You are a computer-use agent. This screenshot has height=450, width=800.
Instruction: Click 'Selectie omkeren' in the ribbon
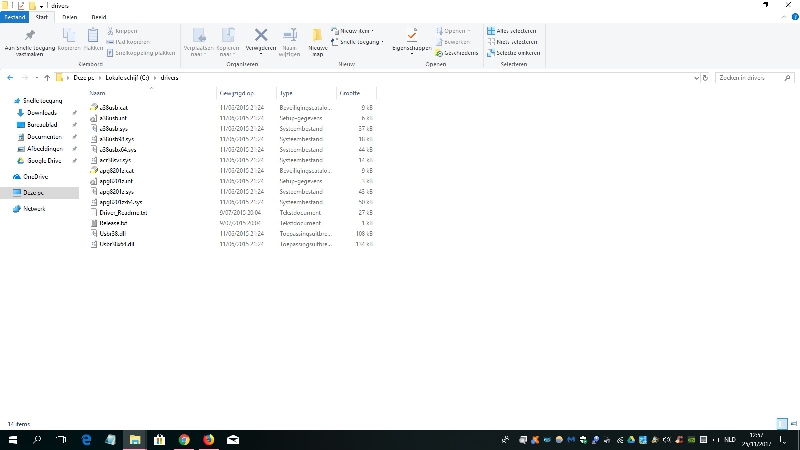[x=514, y=53]
